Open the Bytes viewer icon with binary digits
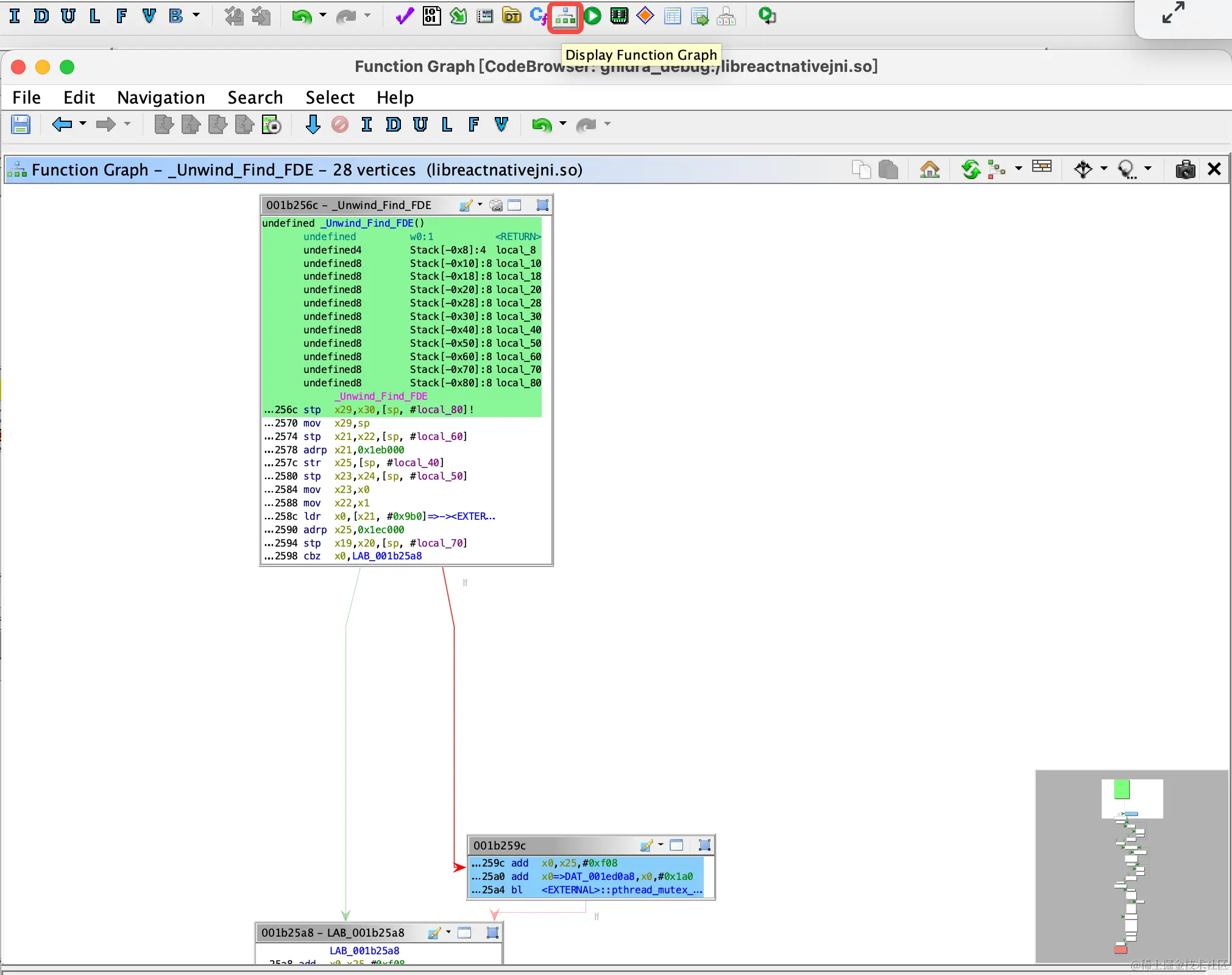Image resolution: width=1232 pixels, height=975 pixels. click(x=432, y=16)
